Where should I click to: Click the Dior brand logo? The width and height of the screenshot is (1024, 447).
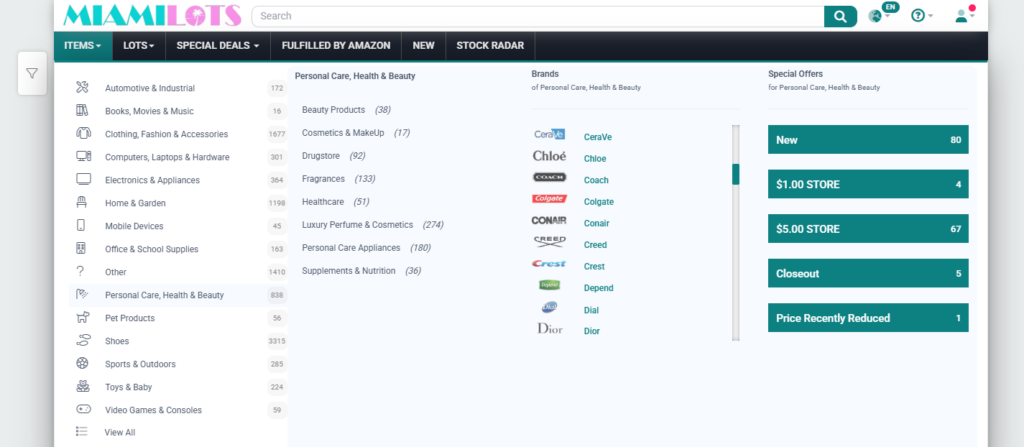pos(549,328)
